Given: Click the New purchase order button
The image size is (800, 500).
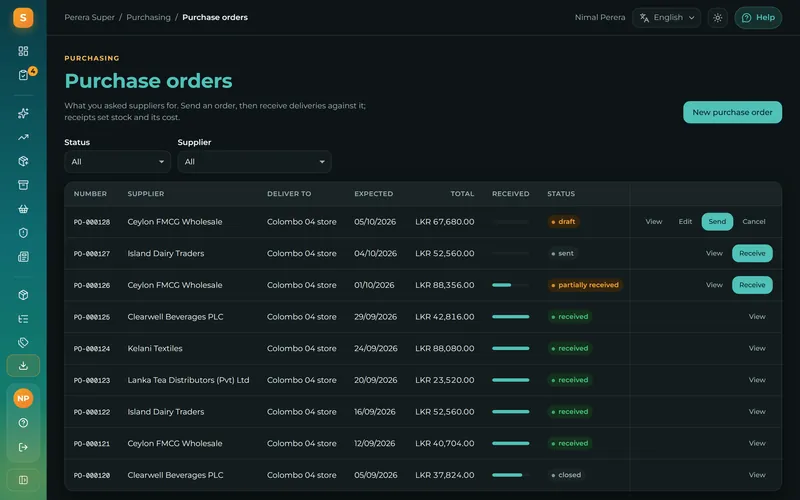Looking at the screenshot, I should [732, 112].
